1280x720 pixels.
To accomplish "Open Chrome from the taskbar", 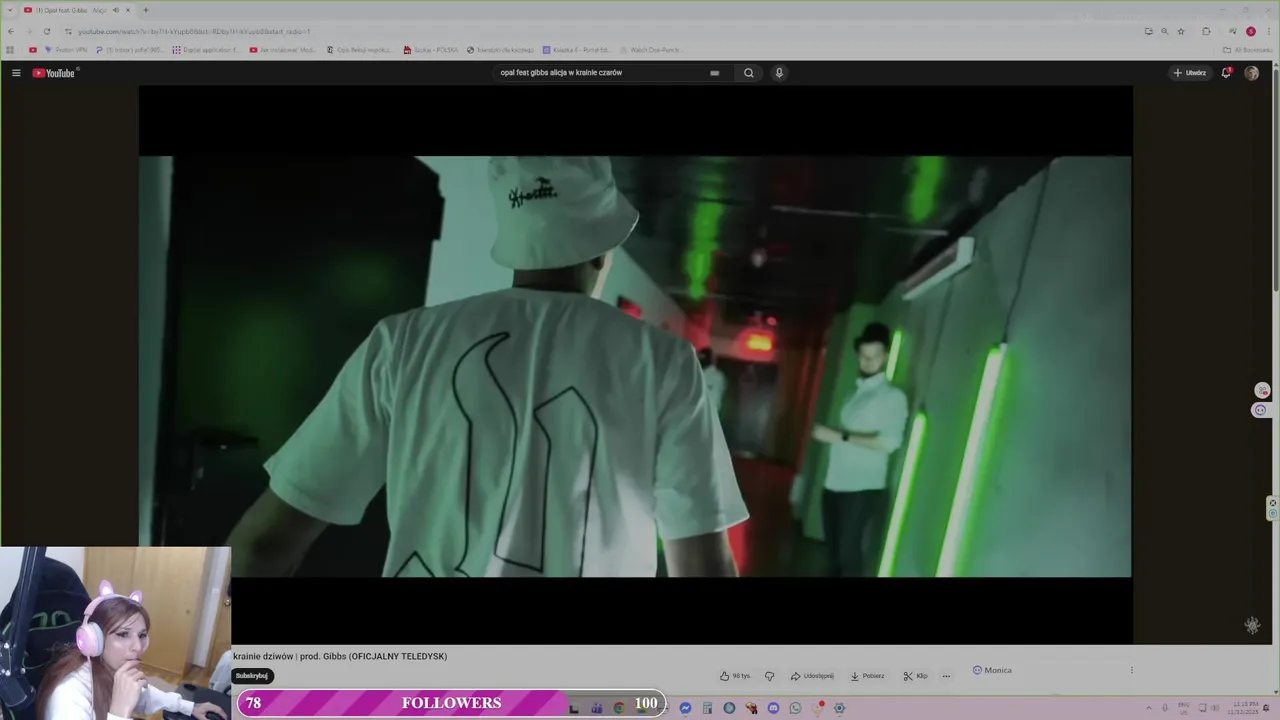I will tap(619, 708).
